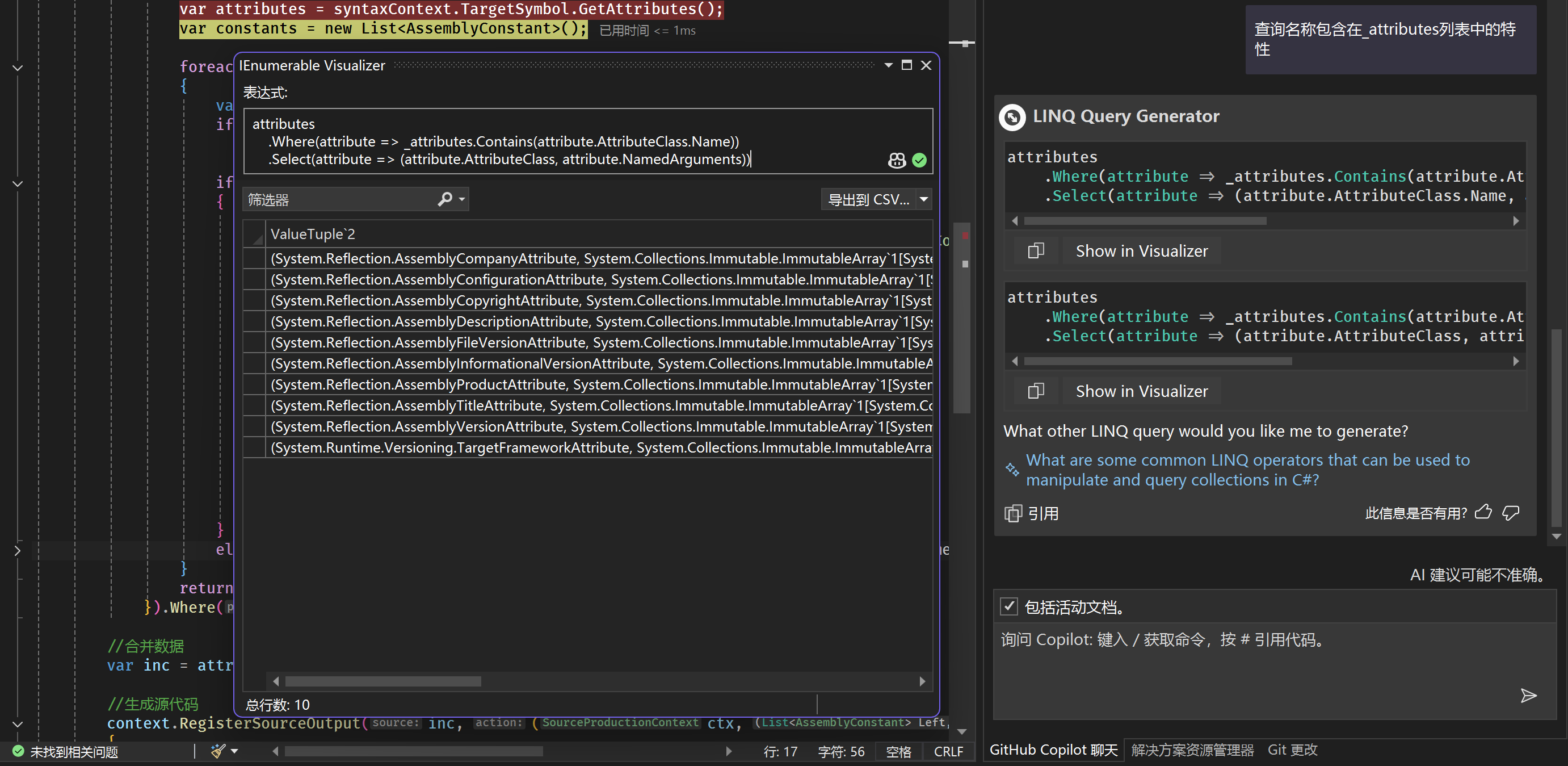Click the LINQ Query Generator icon
Screen dimensions: 1568x766
[1013, 116]
